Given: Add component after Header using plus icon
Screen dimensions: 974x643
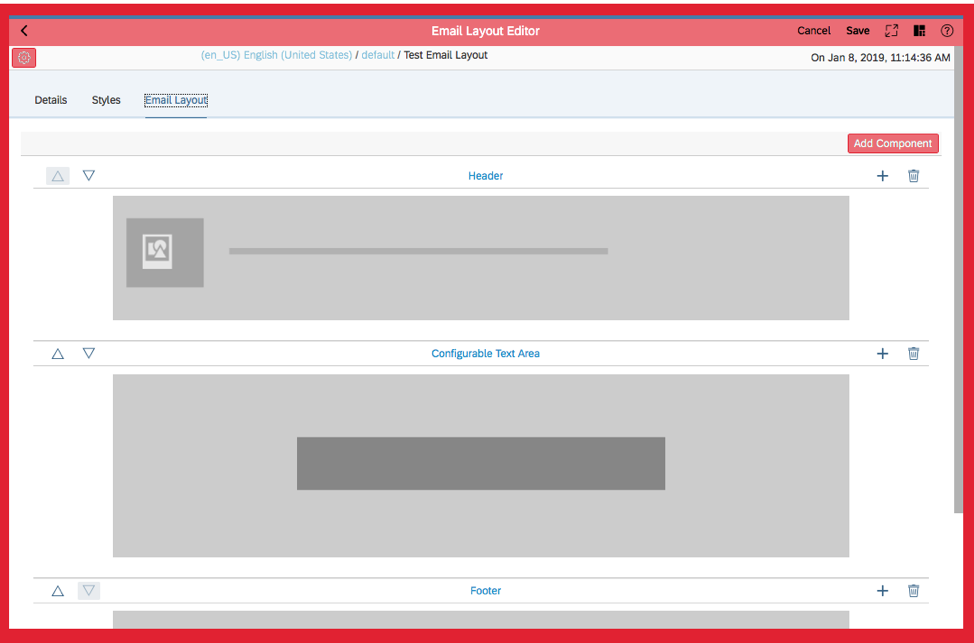Looking at the screenshot, I should tap(882, 176).
